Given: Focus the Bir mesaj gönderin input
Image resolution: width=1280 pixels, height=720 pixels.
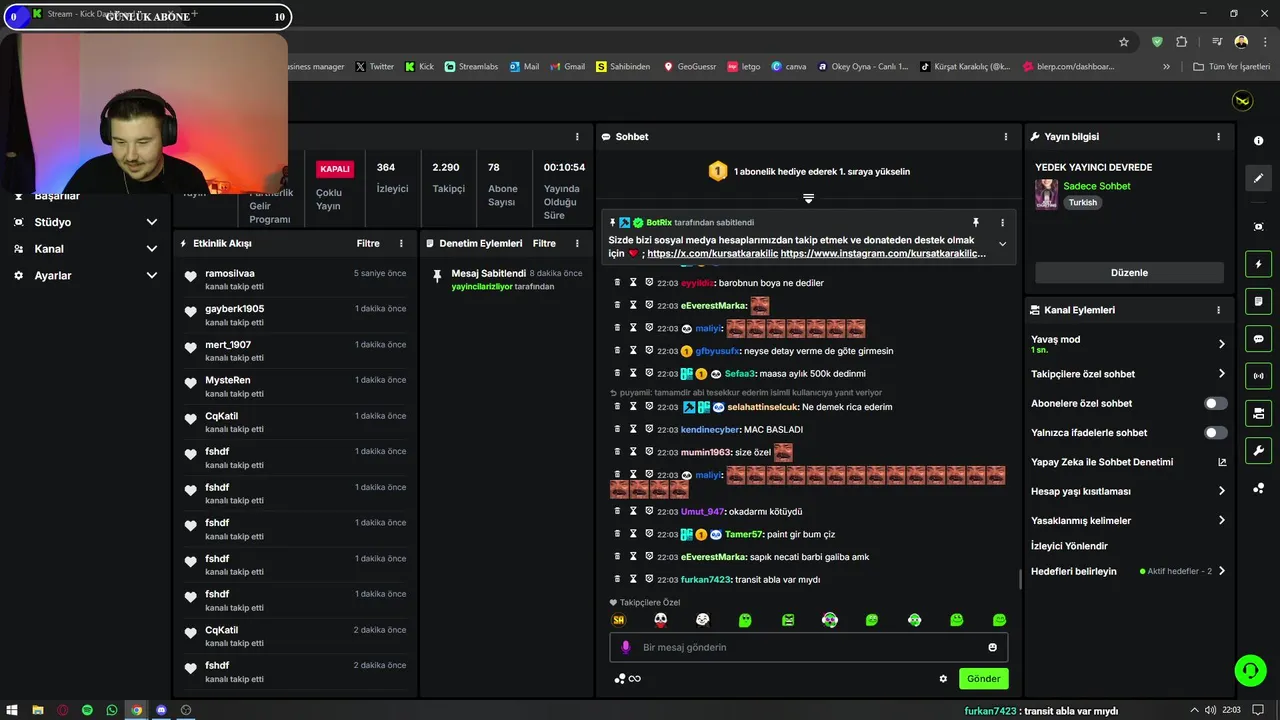Looking at the screenshot, I should point(808,647).
